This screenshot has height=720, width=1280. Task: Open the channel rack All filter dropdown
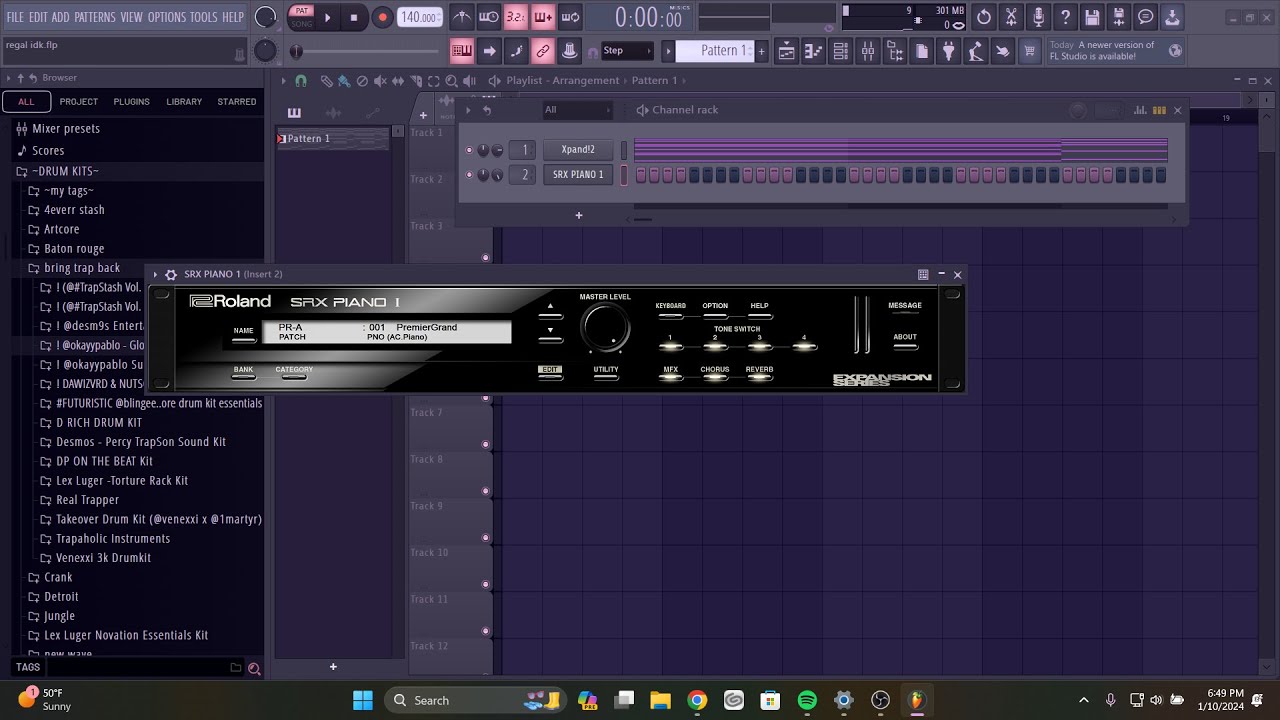coord(576,110)
